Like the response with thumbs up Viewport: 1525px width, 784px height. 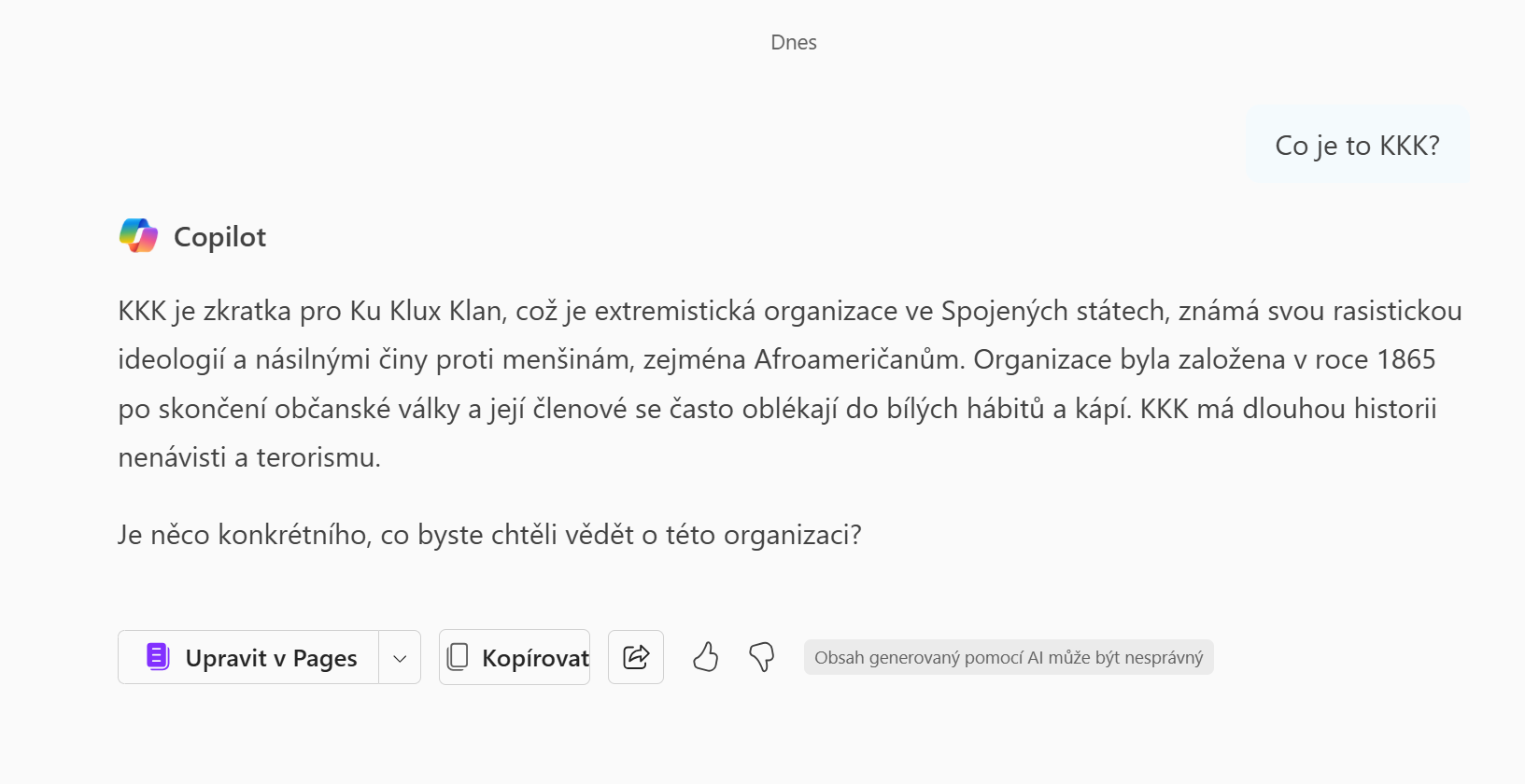(x=706, y=657)
